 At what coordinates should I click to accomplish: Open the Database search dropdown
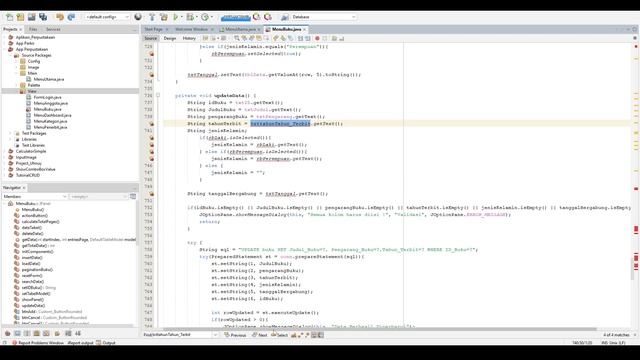pos(353,17)
